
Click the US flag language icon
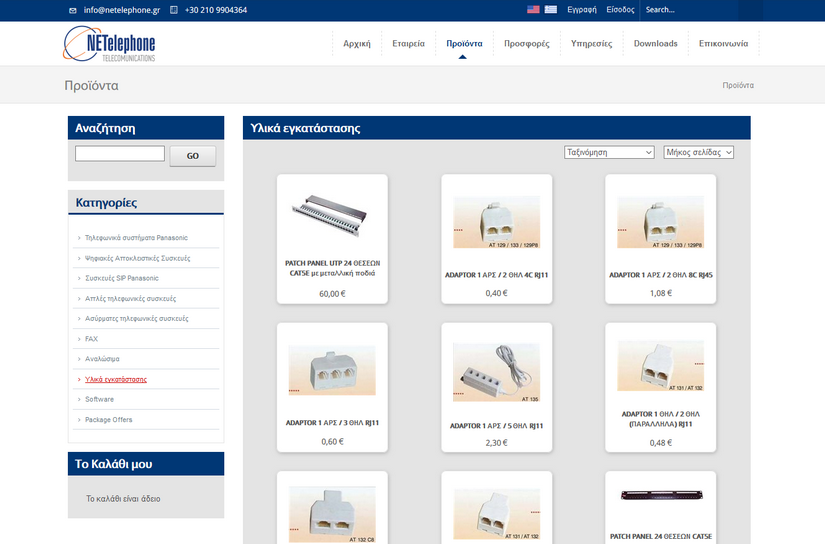533,10
